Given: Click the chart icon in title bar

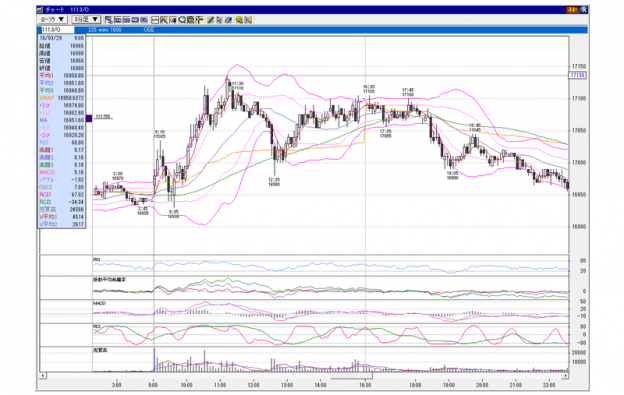Looking at the screenshot, I should (x=40, y=10).
